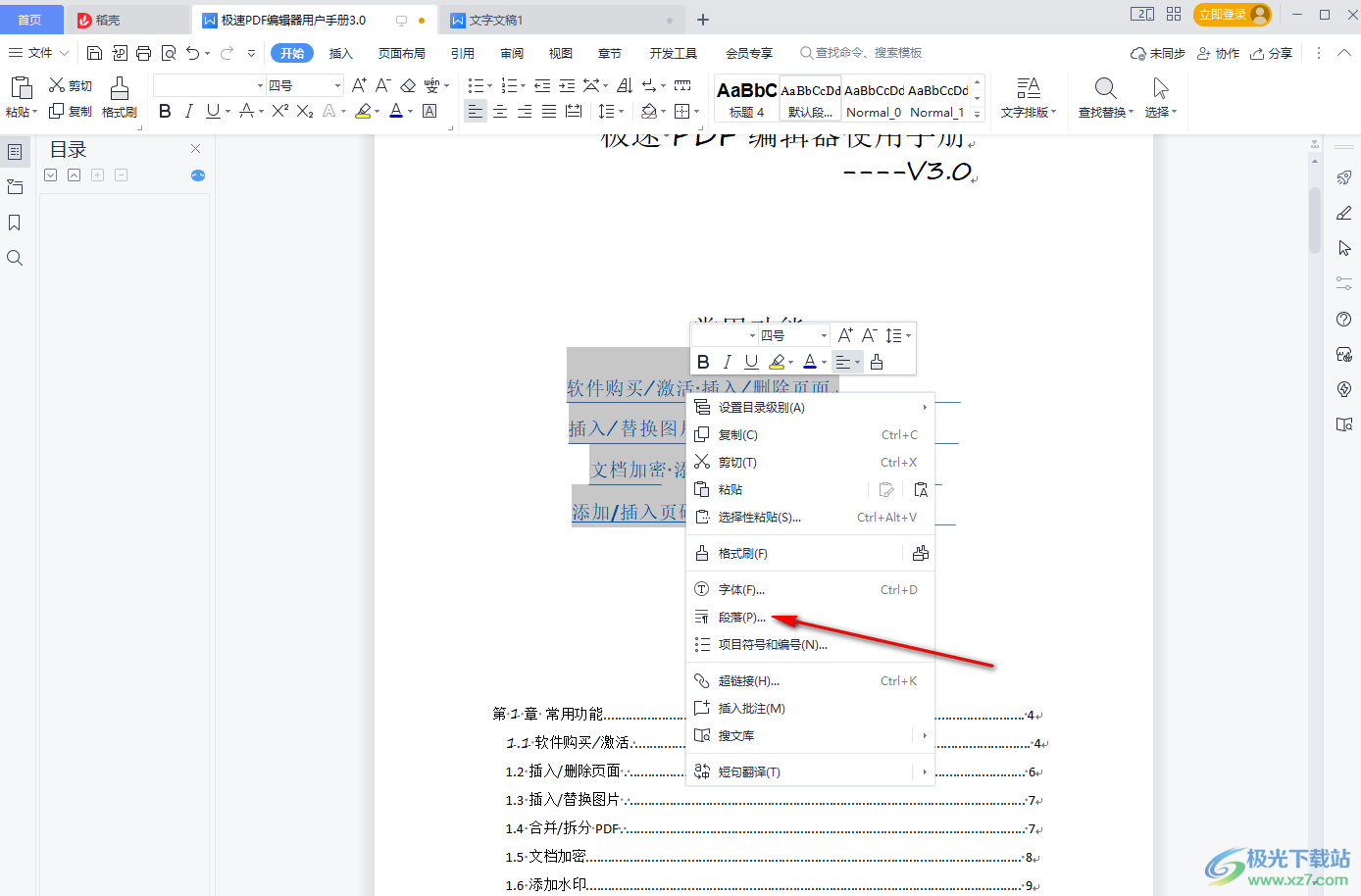Viewport: 1361px width, 896px height.
Task: Apply the 标题 4 heading style
Action: 747,98
